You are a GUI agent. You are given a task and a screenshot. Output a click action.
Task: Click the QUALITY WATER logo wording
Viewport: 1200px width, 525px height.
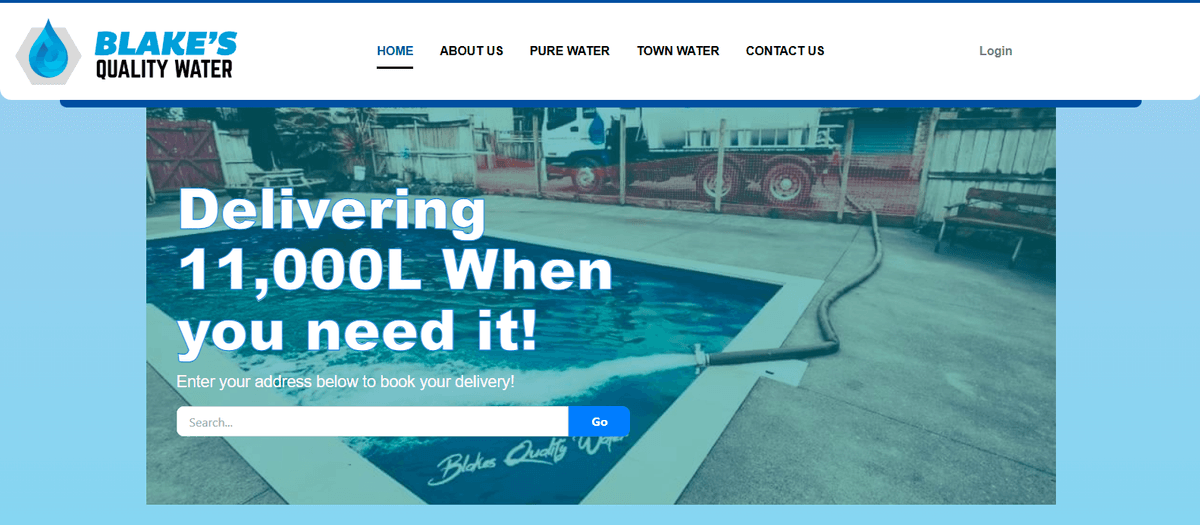coord(164,69)
